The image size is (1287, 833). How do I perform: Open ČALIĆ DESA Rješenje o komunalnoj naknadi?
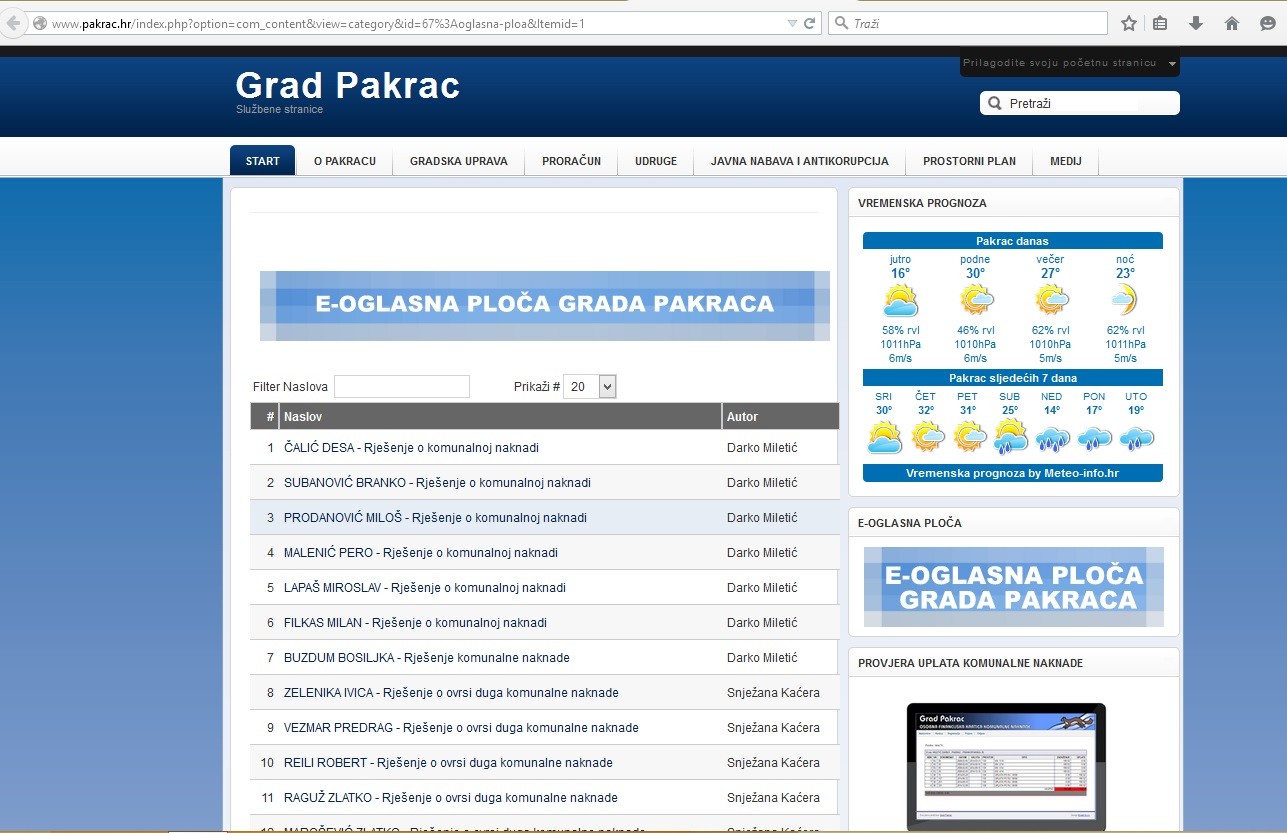pos(411,448)
